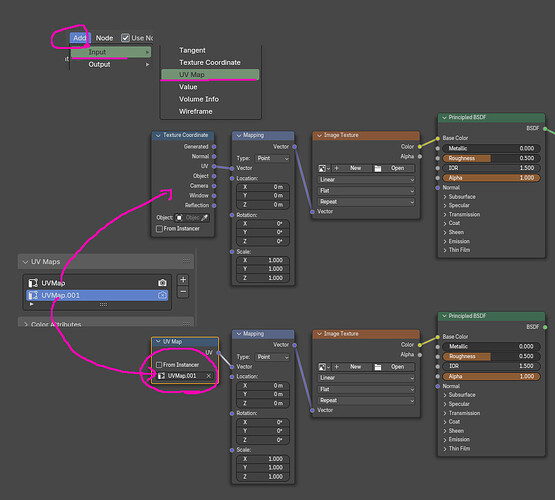Click the UV output socket of Texture Coordinate

pos(214,166)
